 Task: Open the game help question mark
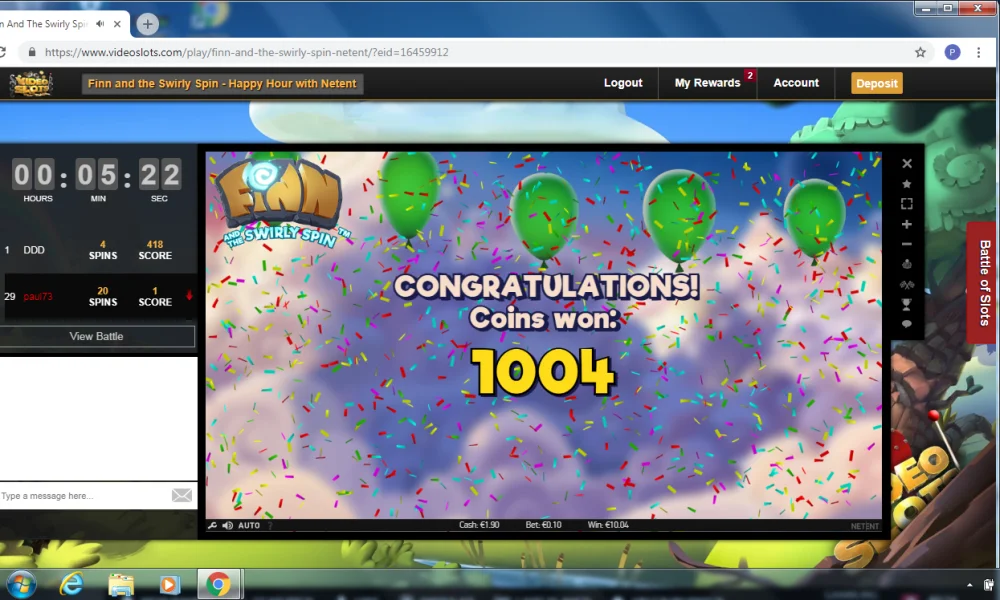[x=270, y=525]
